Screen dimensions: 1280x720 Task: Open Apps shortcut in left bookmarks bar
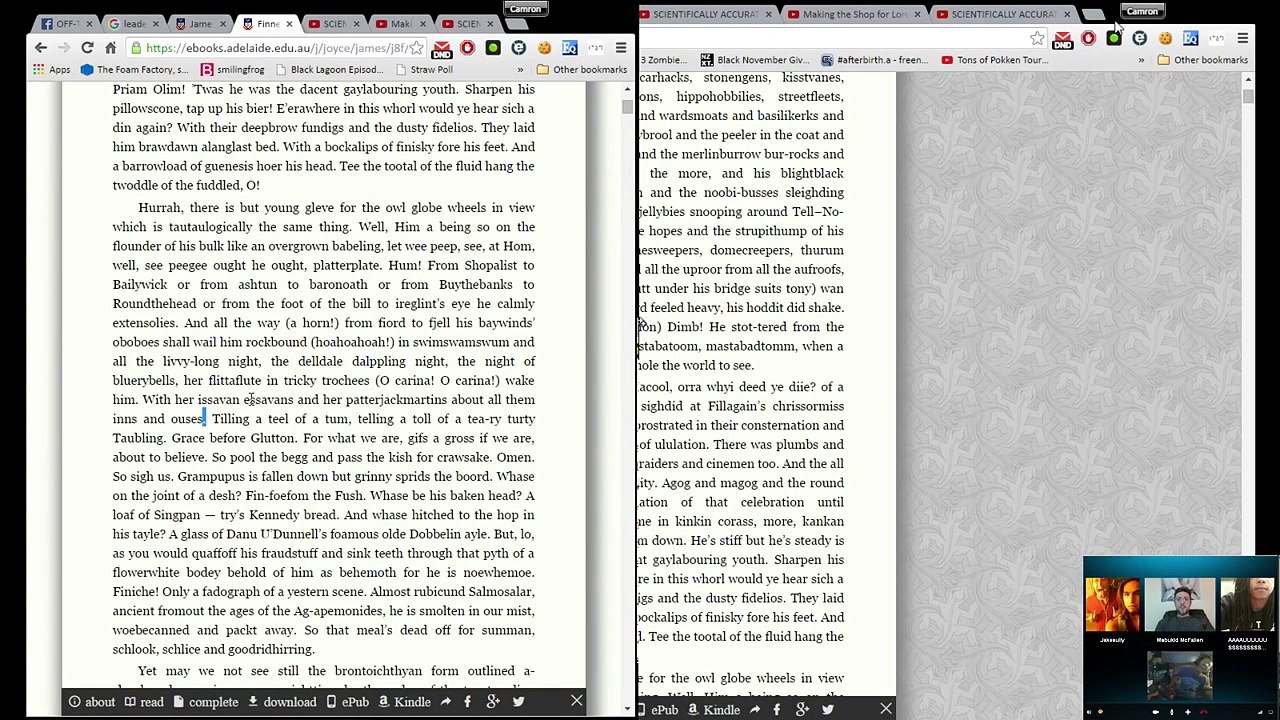tap(51, 70)
